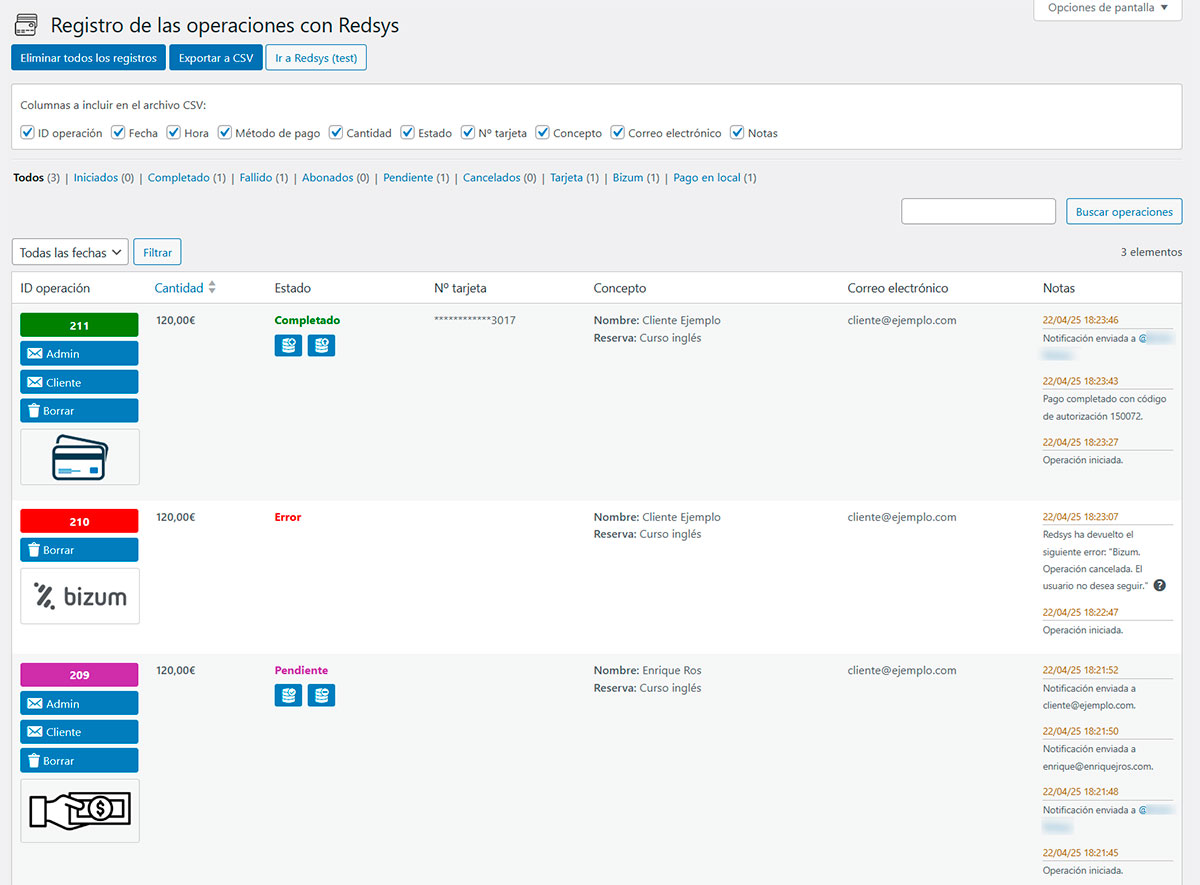Disable the Correo electrónico CSV column checkbox
The image size is (1200, 885).
[618, 132]
